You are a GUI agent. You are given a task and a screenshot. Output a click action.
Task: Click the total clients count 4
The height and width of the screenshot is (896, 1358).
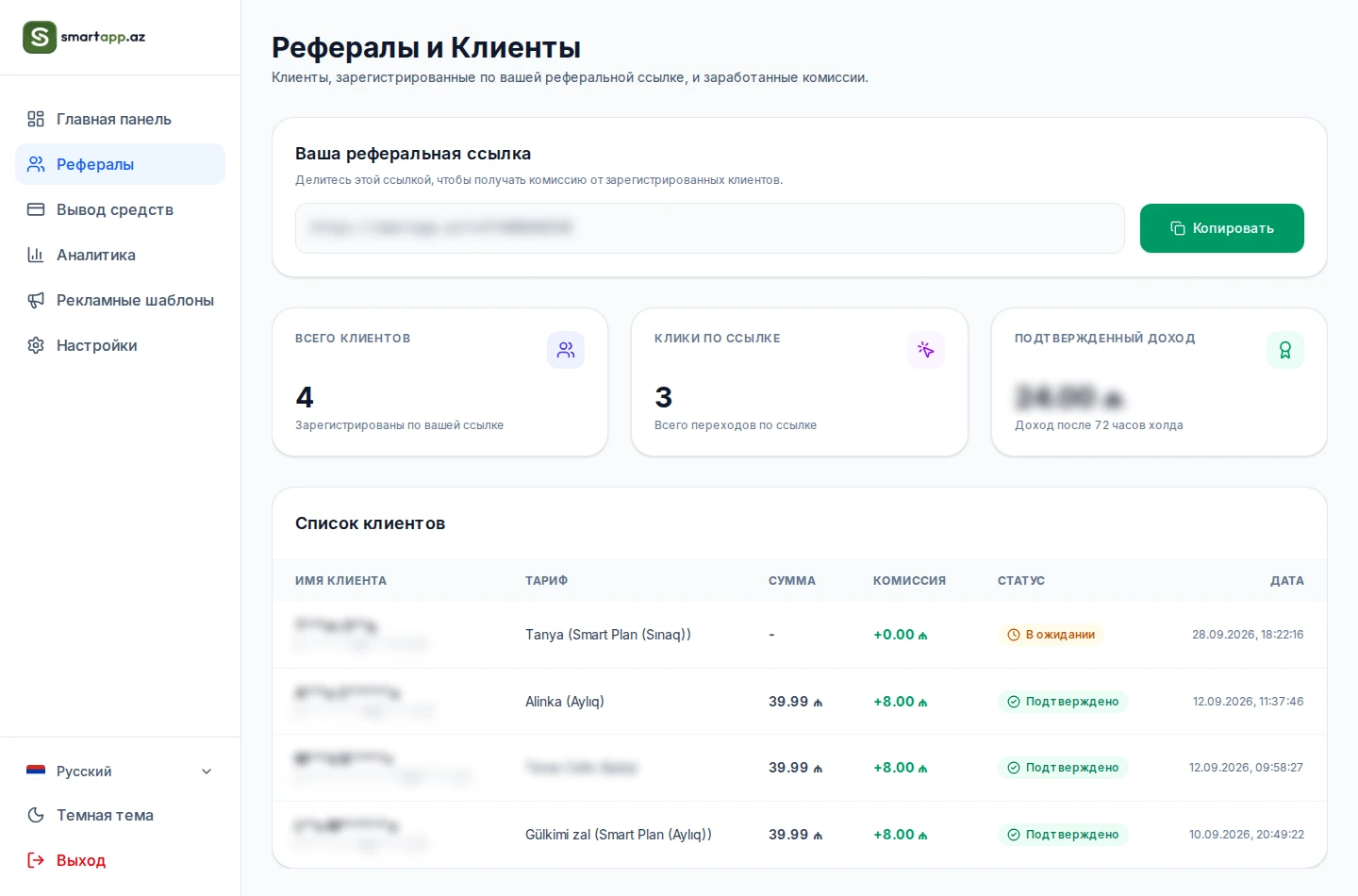[305, 397]
